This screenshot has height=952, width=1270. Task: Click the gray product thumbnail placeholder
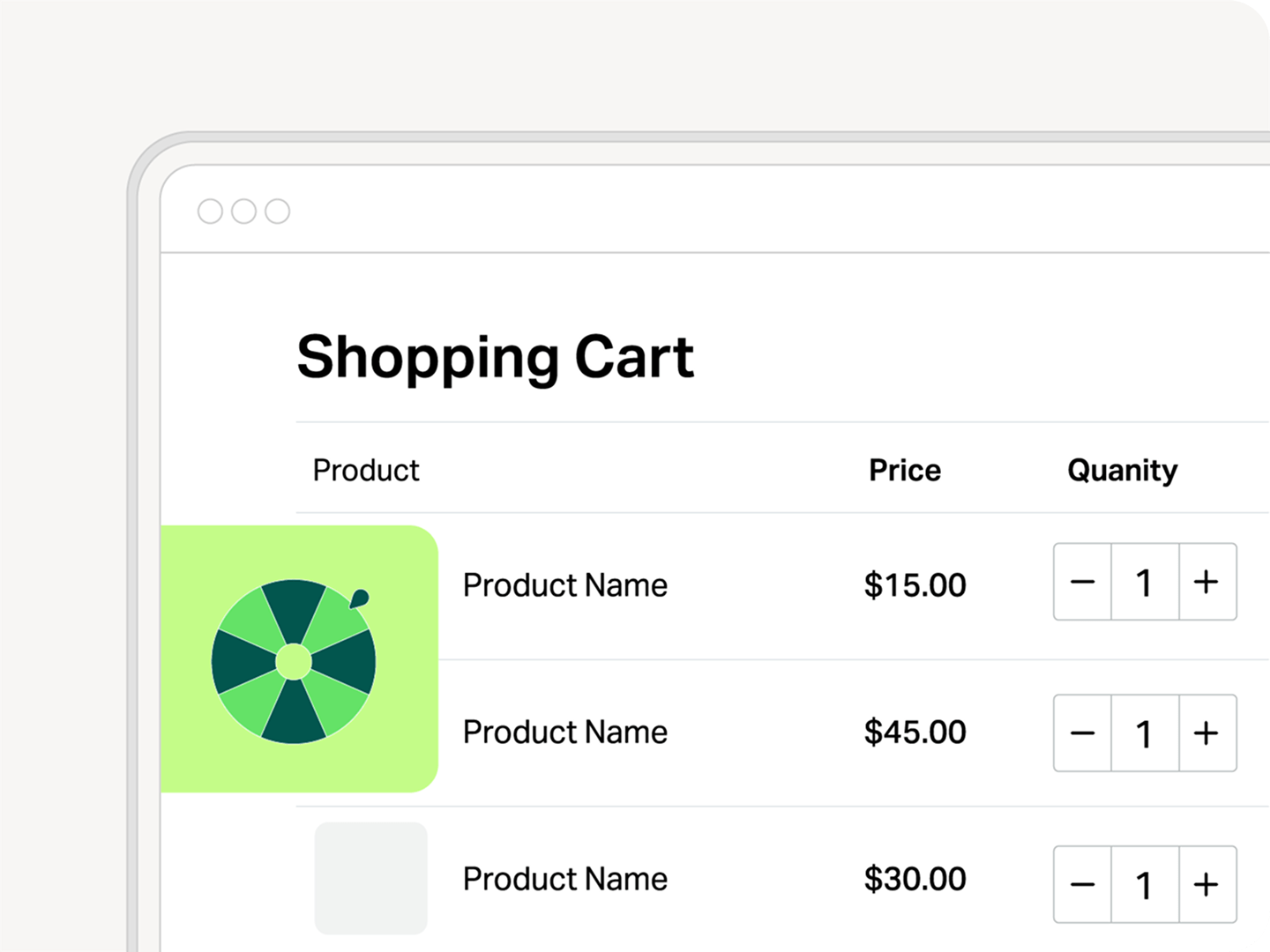[x=371, y=878]
